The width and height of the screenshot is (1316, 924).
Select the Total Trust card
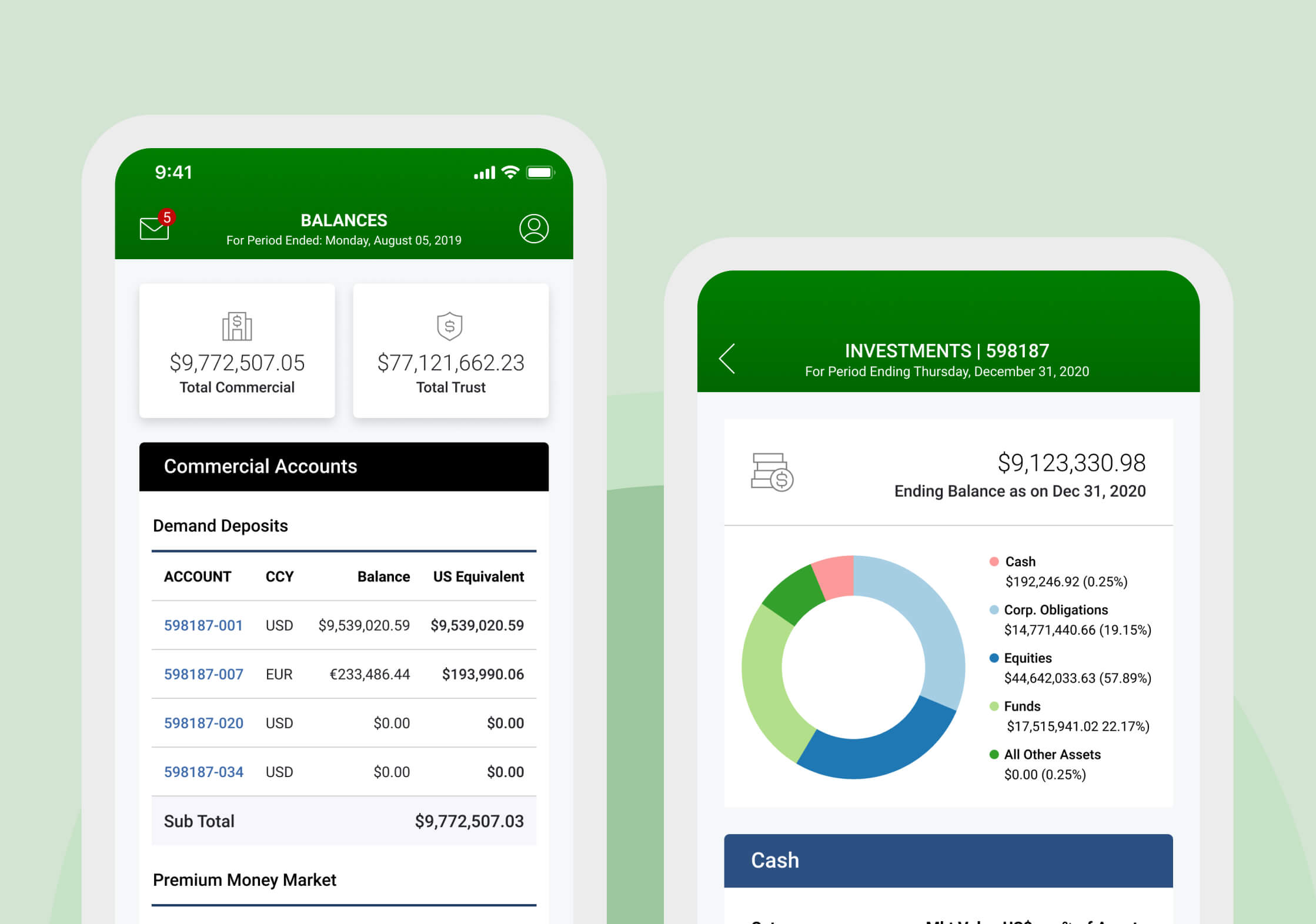[451, 351]
